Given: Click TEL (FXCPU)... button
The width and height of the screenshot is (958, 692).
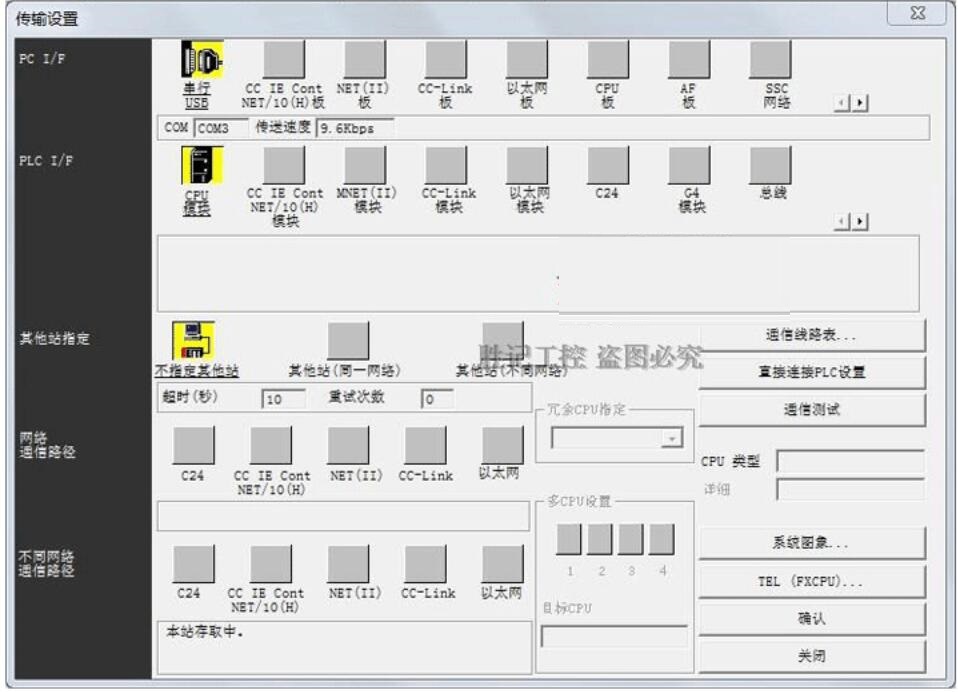Looking at the screenshot, I should [812, 581].
